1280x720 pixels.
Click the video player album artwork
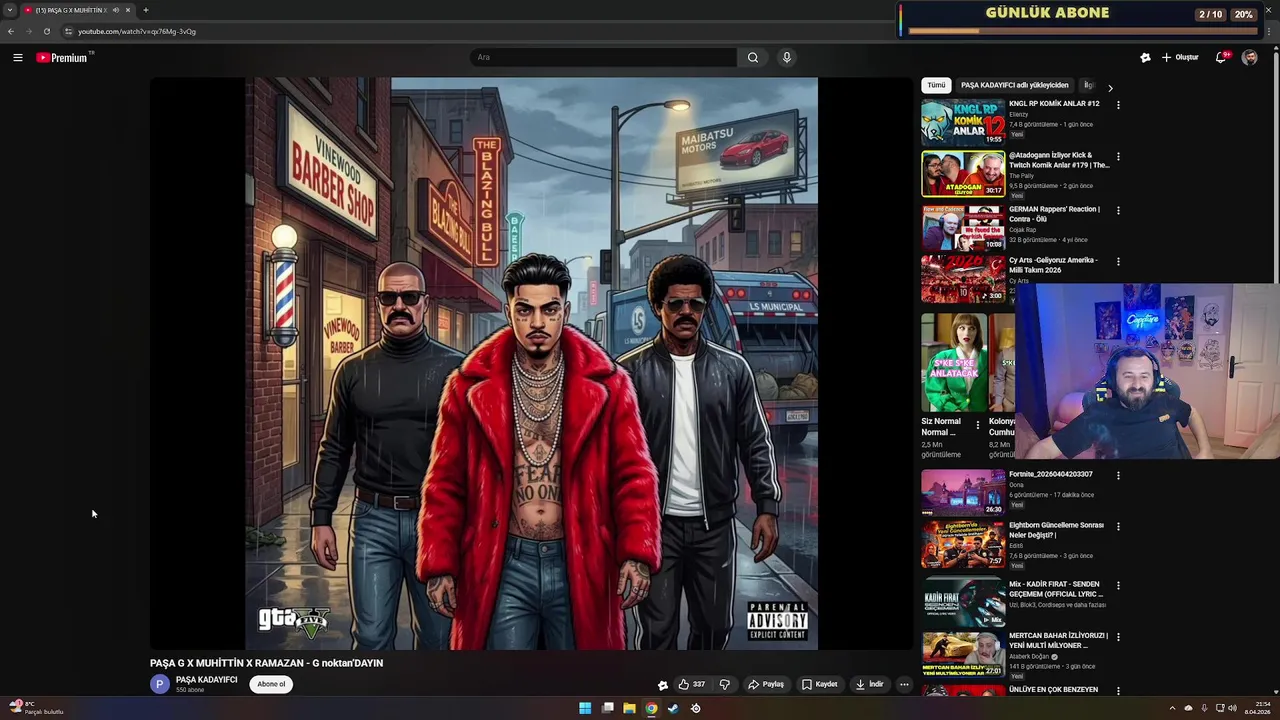pyautogui.click(x=531, y=364)
